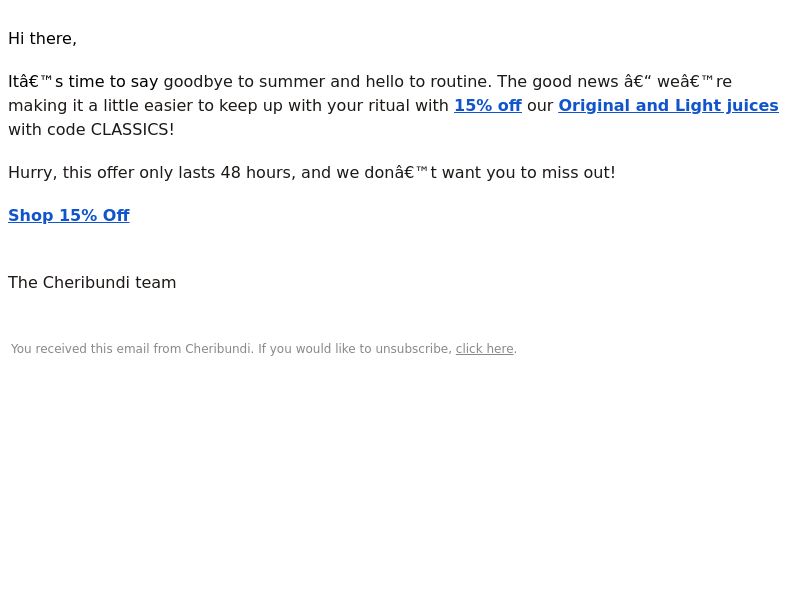Click the word "Cheribundi" in the footer
The image size is (800, 600).
pos(218,349)
